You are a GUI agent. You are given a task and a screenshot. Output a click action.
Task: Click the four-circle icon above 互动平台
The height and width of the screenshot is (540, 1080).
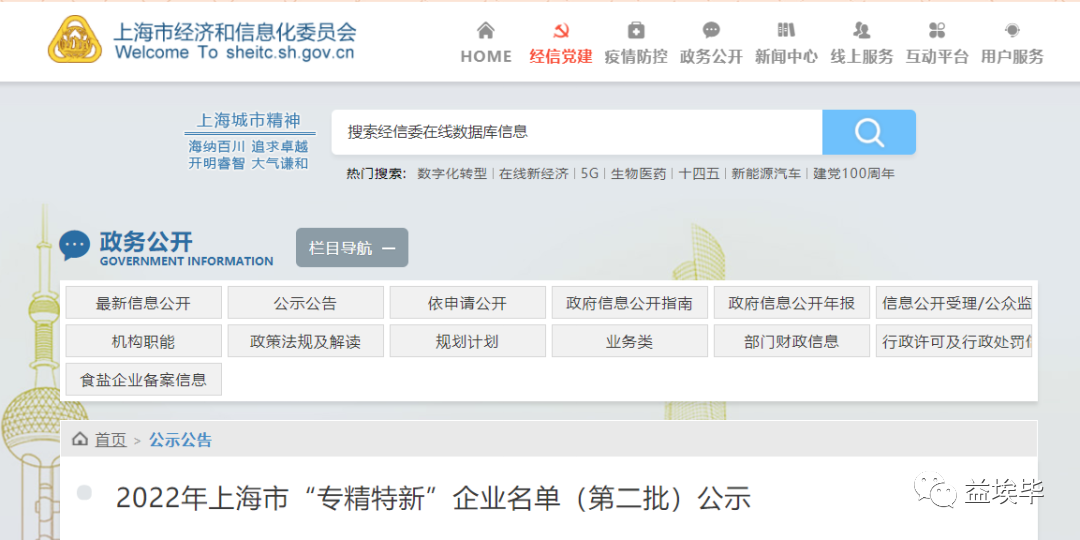tap(937, 30)
